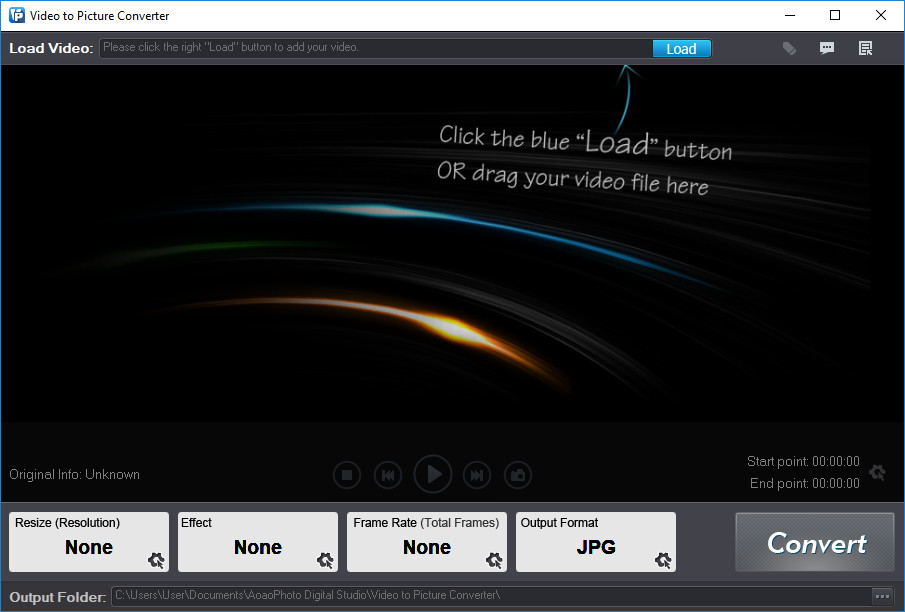Image resolution: width=905 pixels, height=612 pixels.
Task: Play the video preview
Action: click(x=433, y=474)
